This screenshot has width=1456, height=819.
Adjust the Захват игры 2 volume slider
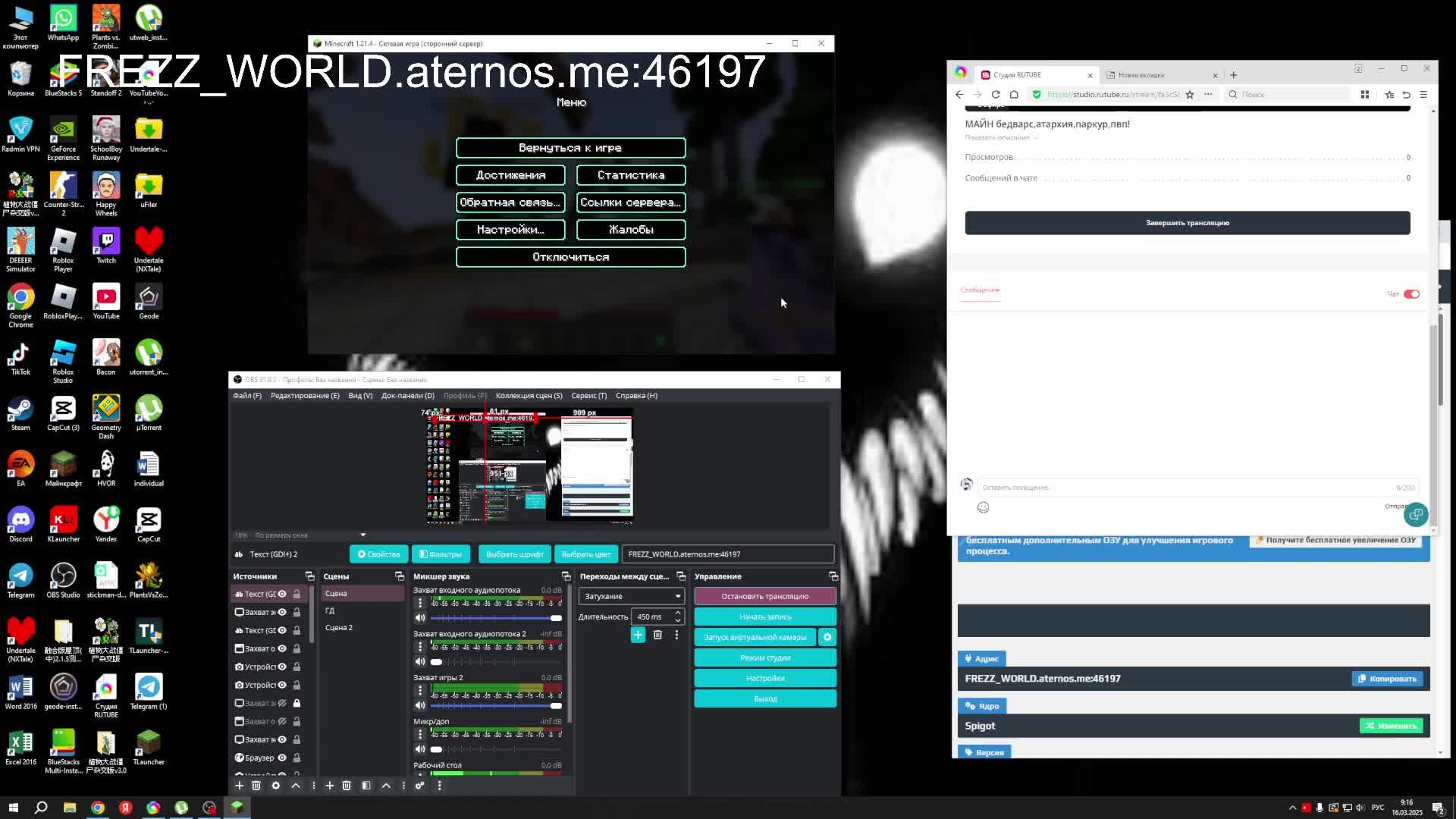coord(496,705)
